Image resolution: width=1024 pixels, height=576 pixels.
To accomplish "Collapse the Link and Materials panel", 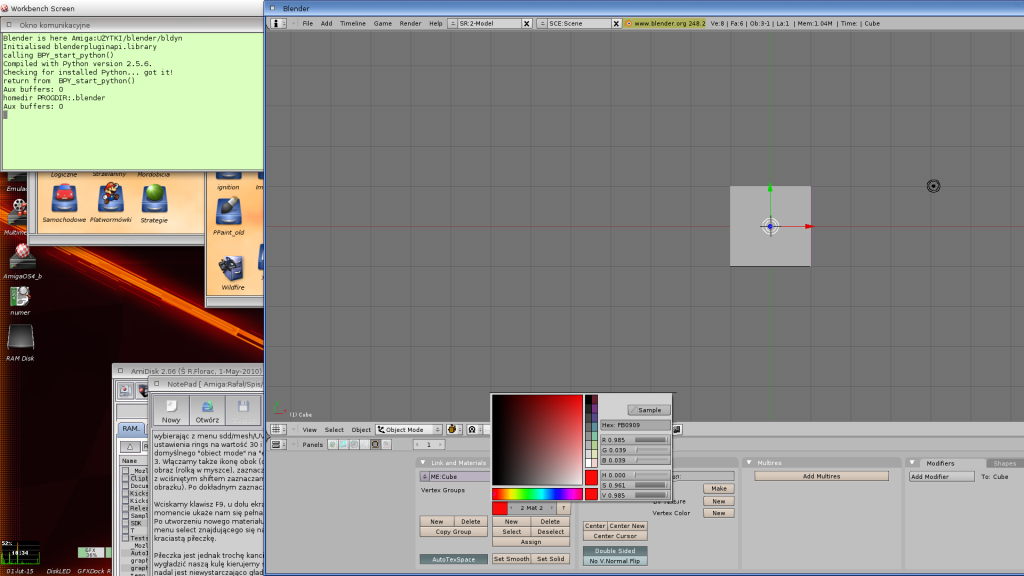I will point(423,462).
